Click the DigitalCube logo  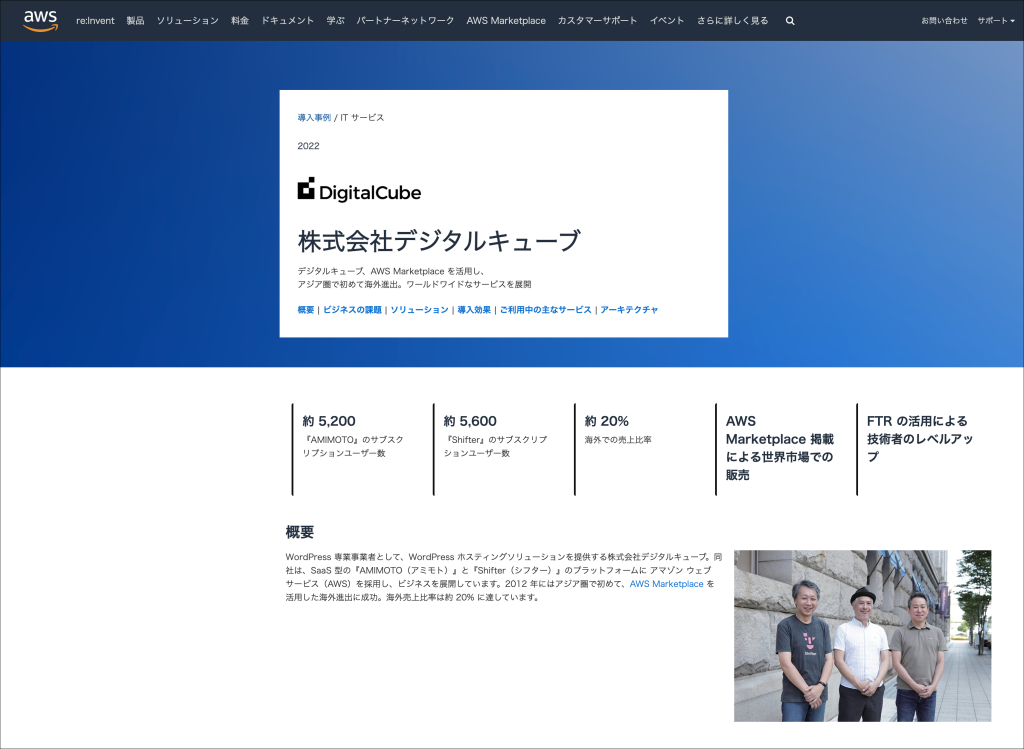pos(359,190)
